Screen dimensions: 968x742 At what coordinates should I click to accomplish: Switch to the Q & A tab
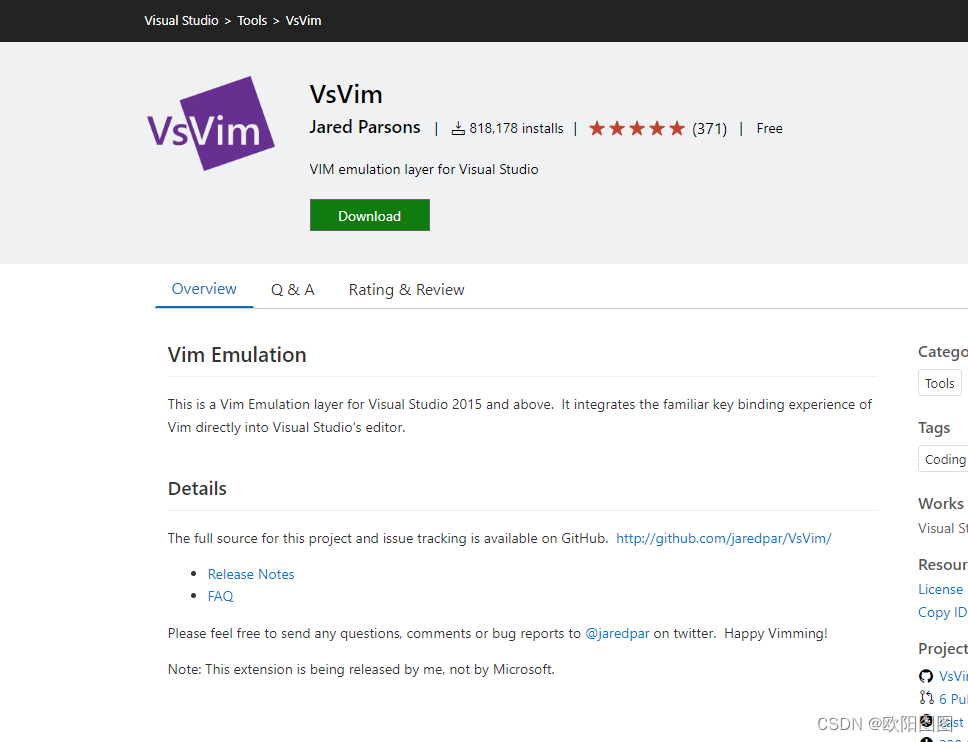pyautogui.click(x=293, y=290)
